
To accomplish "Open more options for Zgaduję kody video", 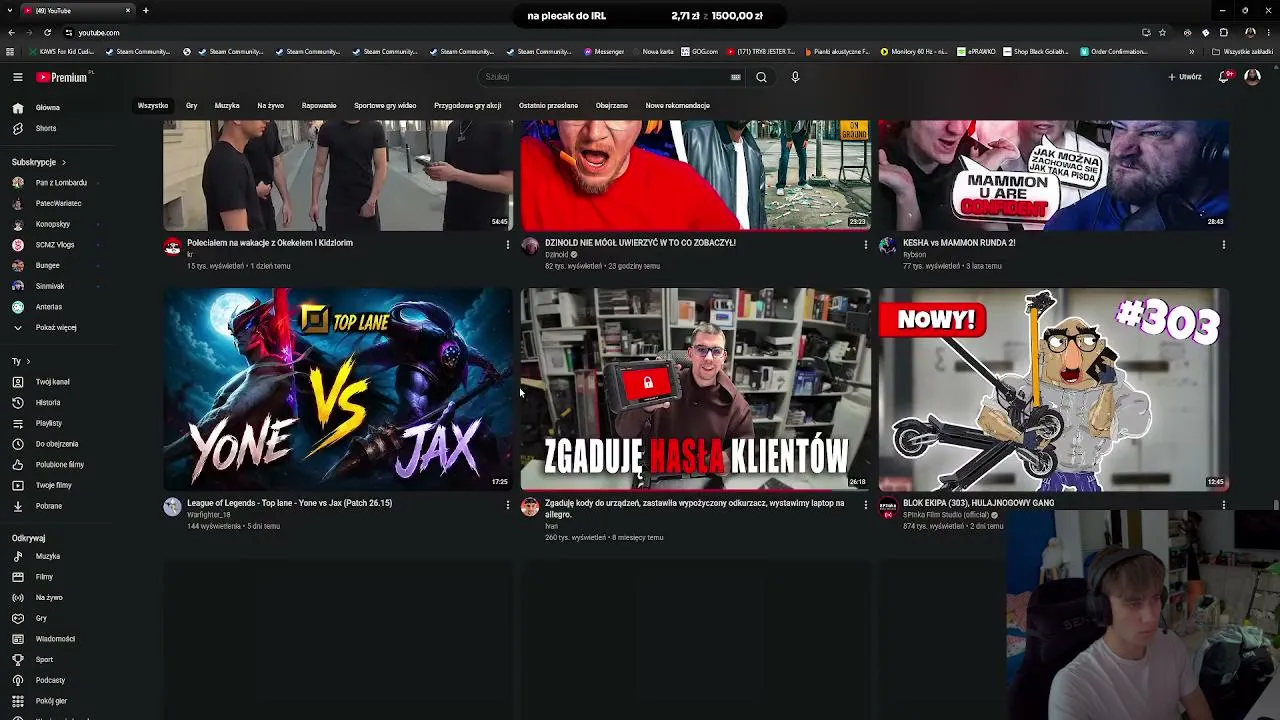I will click(866, 505).
